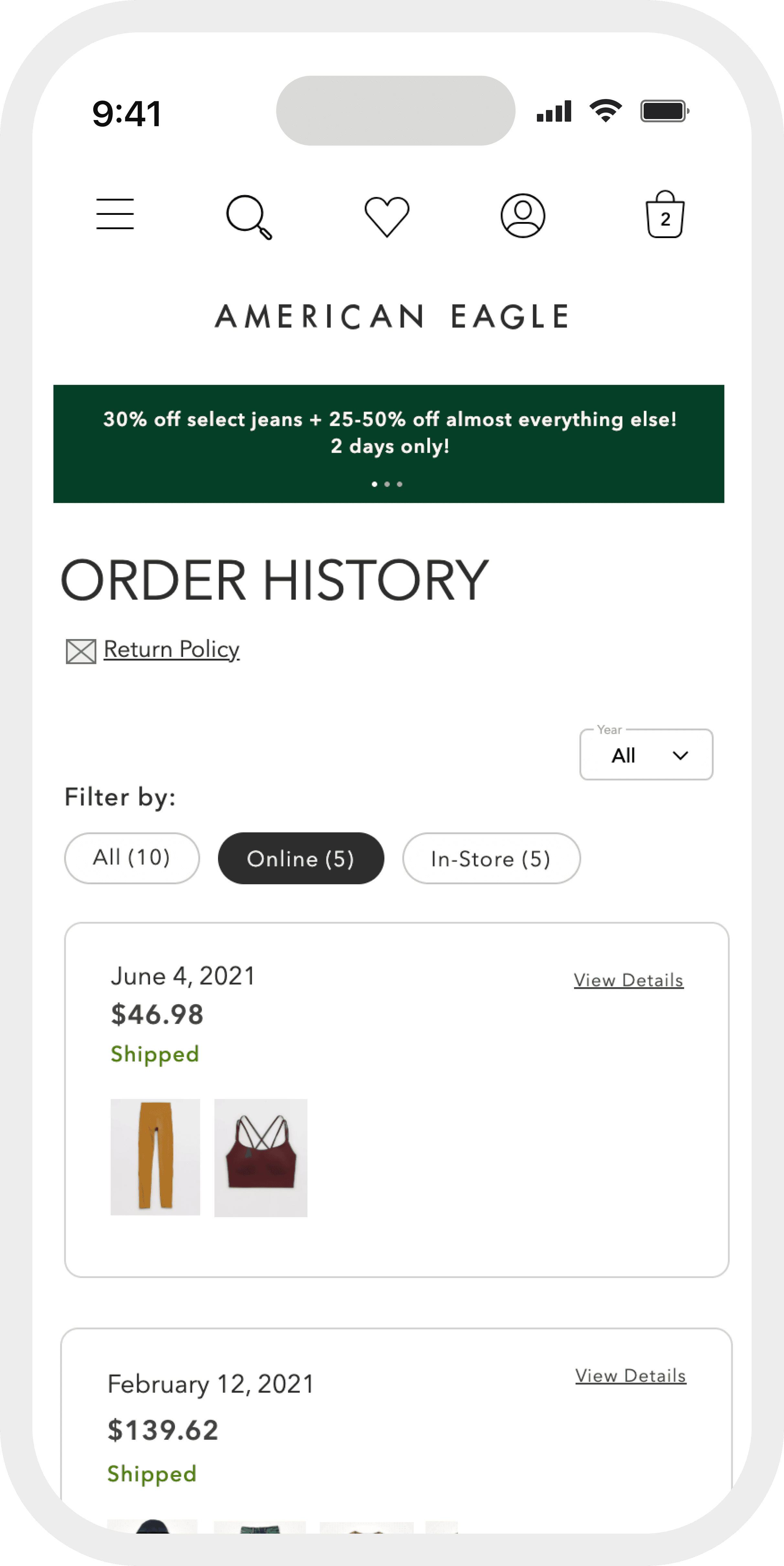The image size is (784, 1566).
Task: Open the Return Policy link
Action: click(x=171, y=649)
